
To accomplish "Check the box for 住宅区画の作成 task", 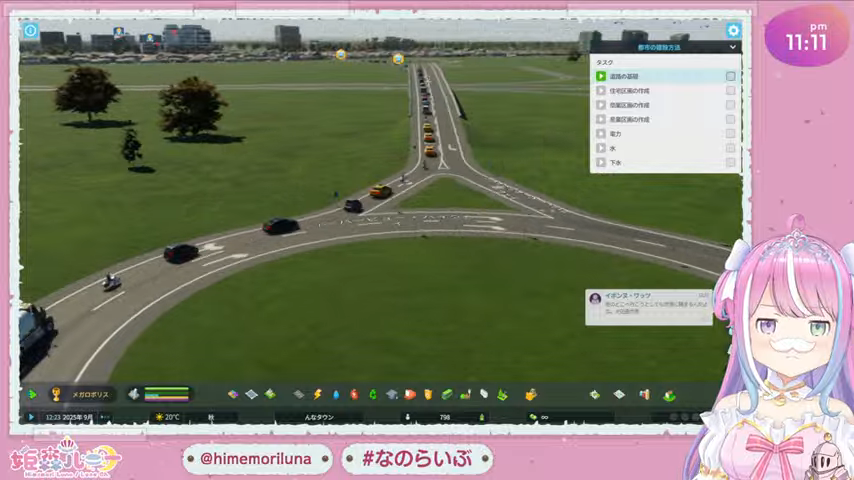I will pyautogui.click(x=731, y=90).
